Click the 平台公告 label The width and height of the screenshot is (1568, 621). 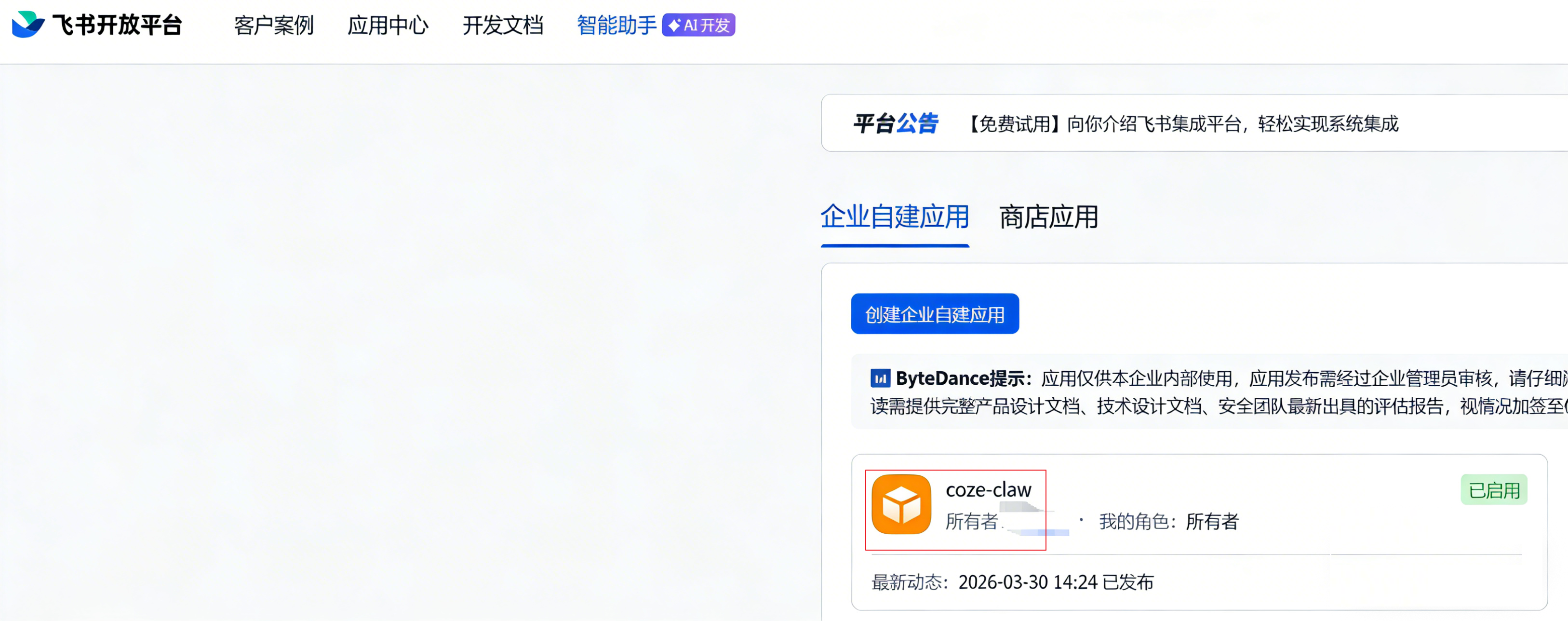point(896,123)
